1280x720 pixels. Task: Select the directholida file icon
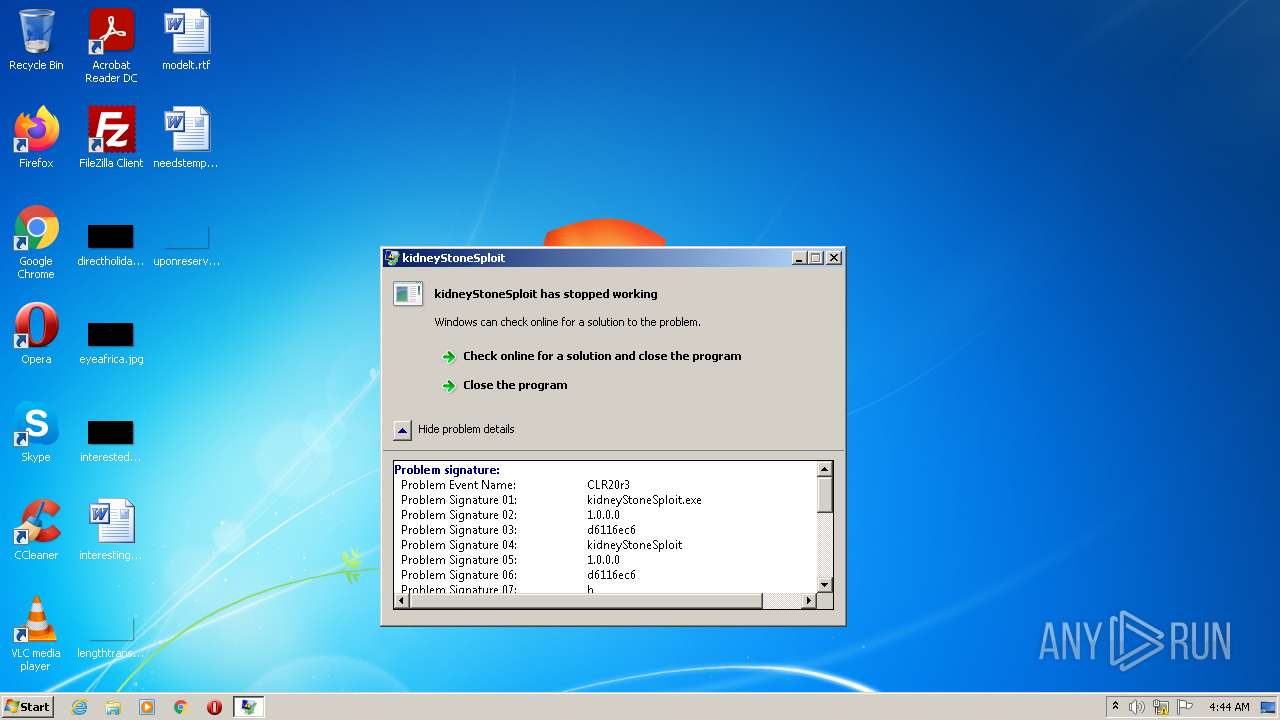(111, 245)
